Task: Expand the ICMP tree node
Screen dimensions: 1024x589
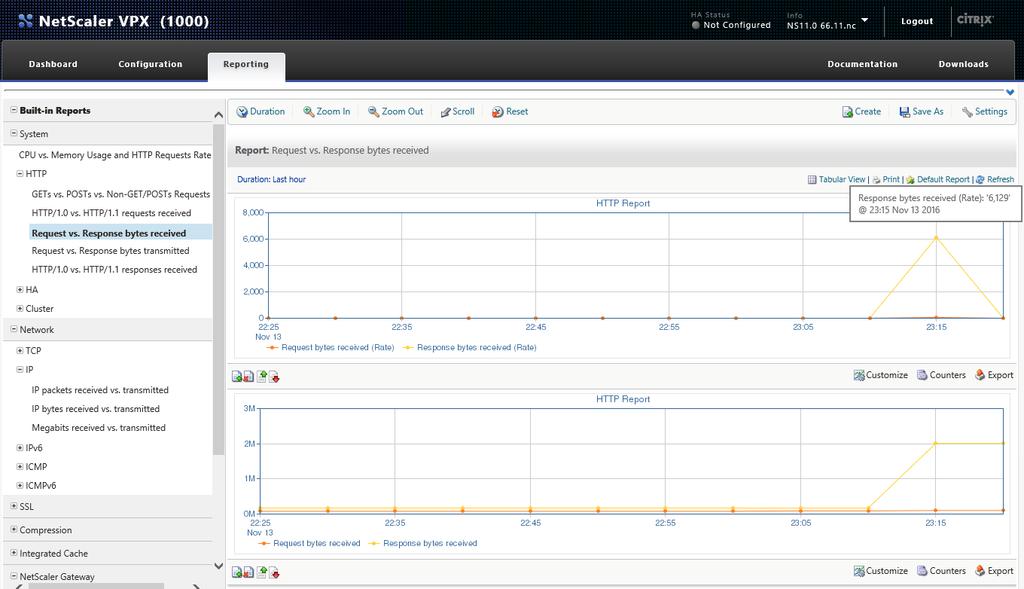Action: point(20,467)
